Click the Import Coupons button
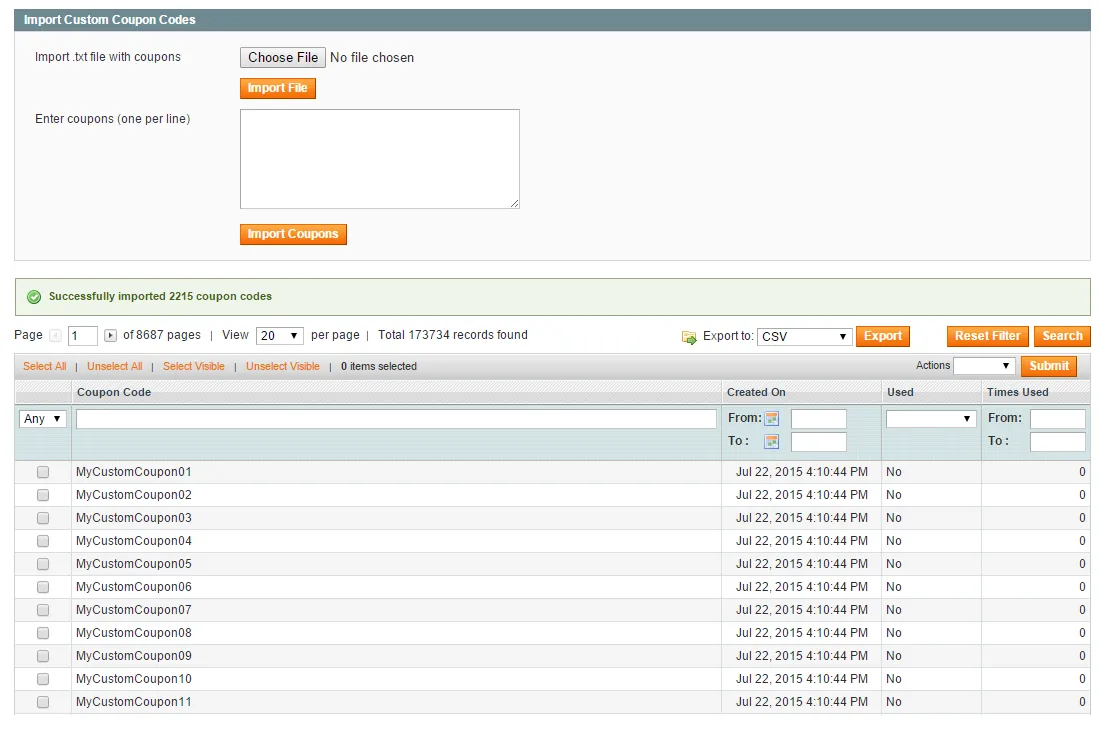 [x=293, y=234]
